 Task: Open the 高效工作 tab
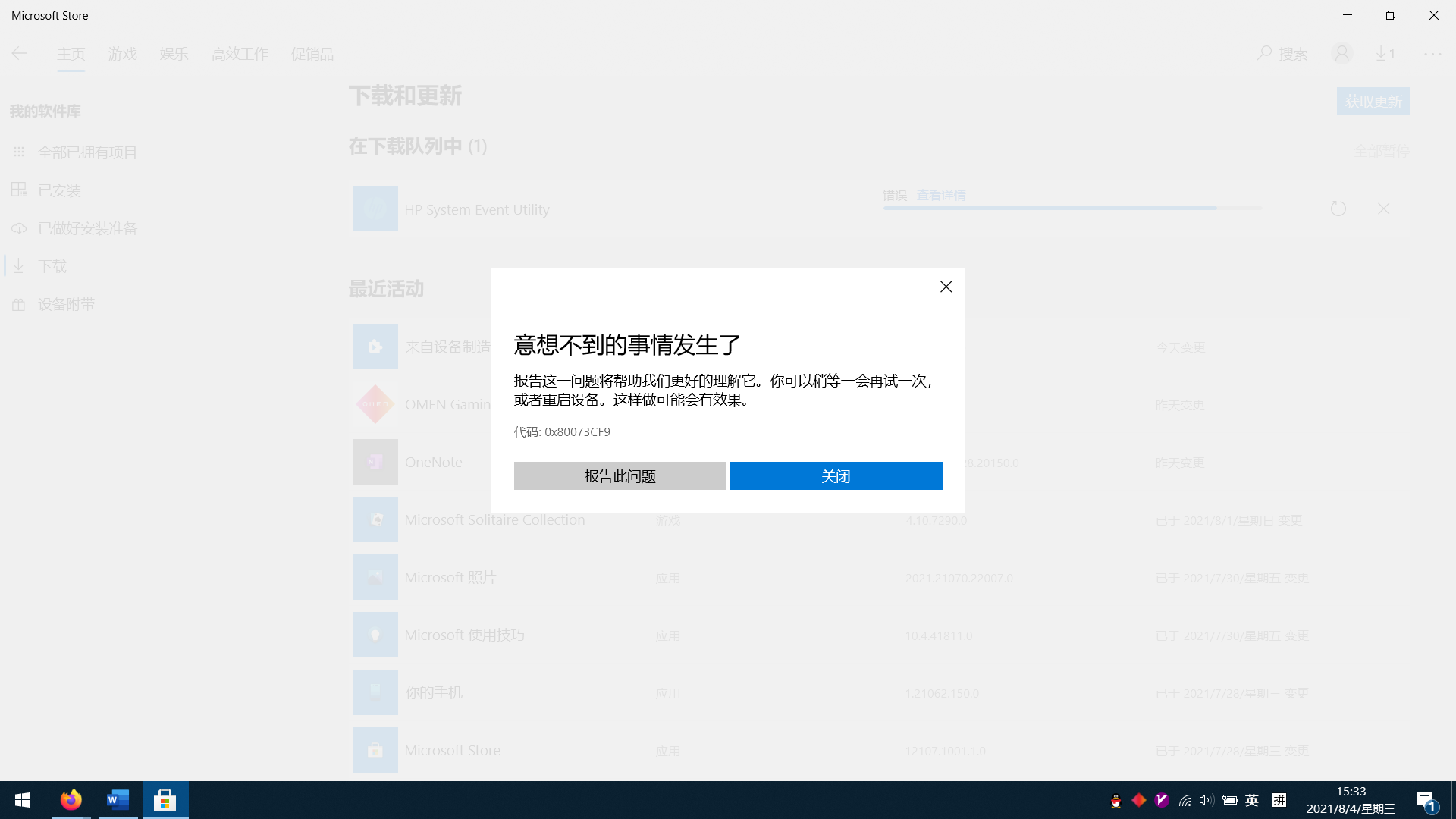[240, 54]
